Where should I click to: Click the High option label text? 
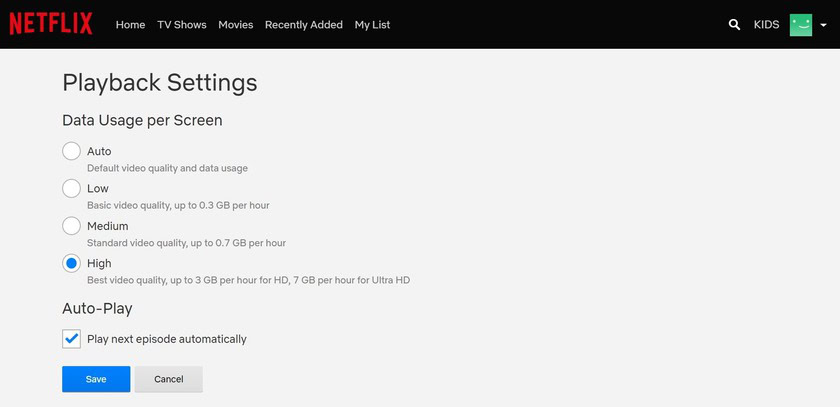tap(99, 263)
